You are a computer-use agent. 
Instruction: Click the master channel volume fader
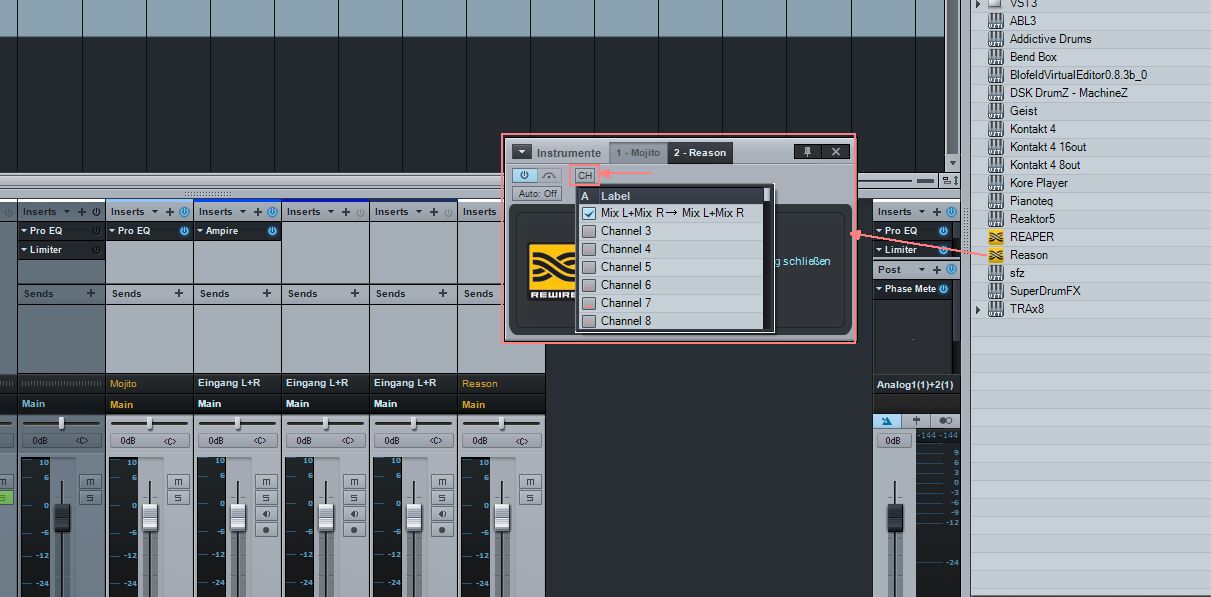[x=895, y=517]
